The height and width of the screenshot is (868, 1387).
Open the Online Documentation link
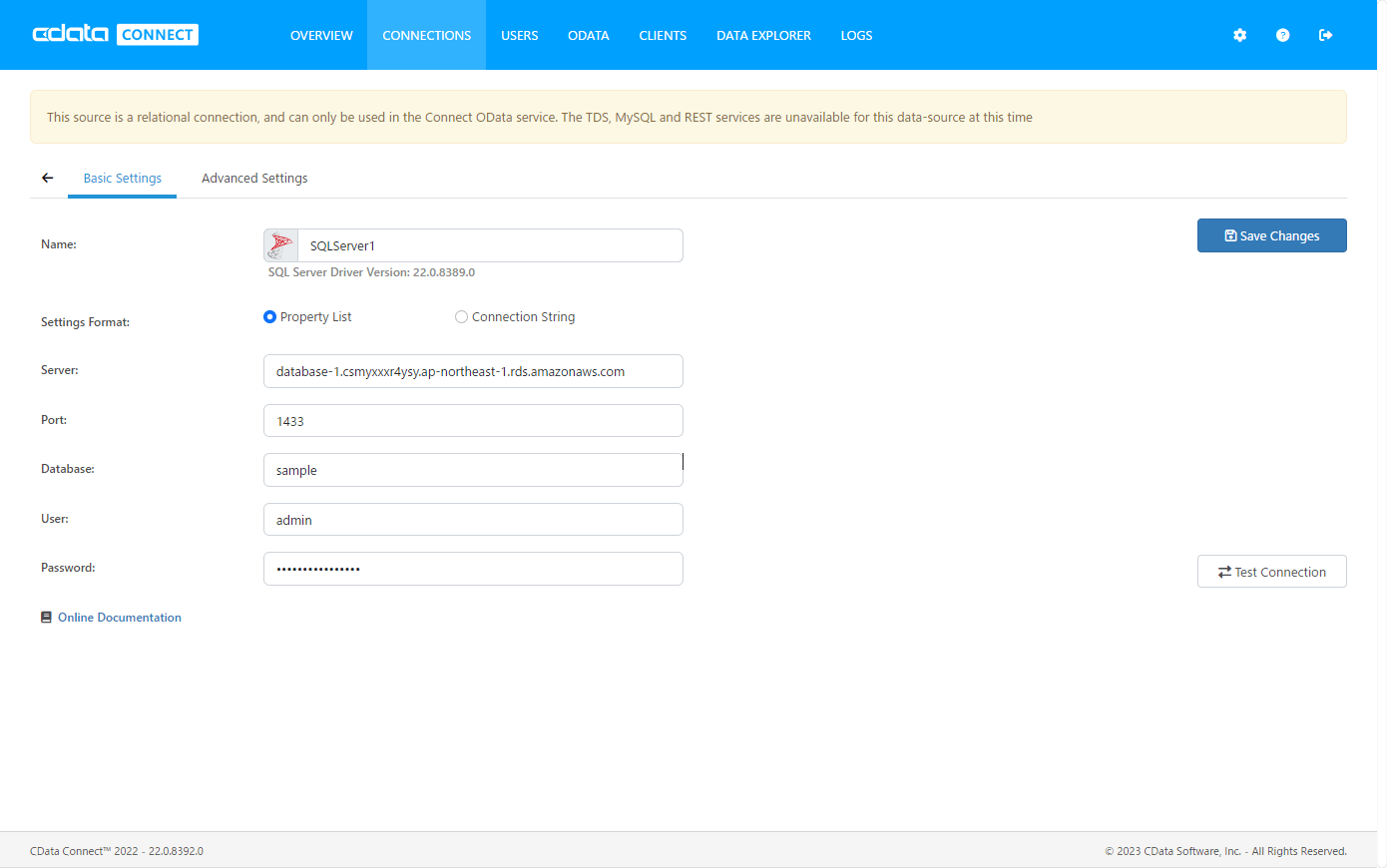119,617
